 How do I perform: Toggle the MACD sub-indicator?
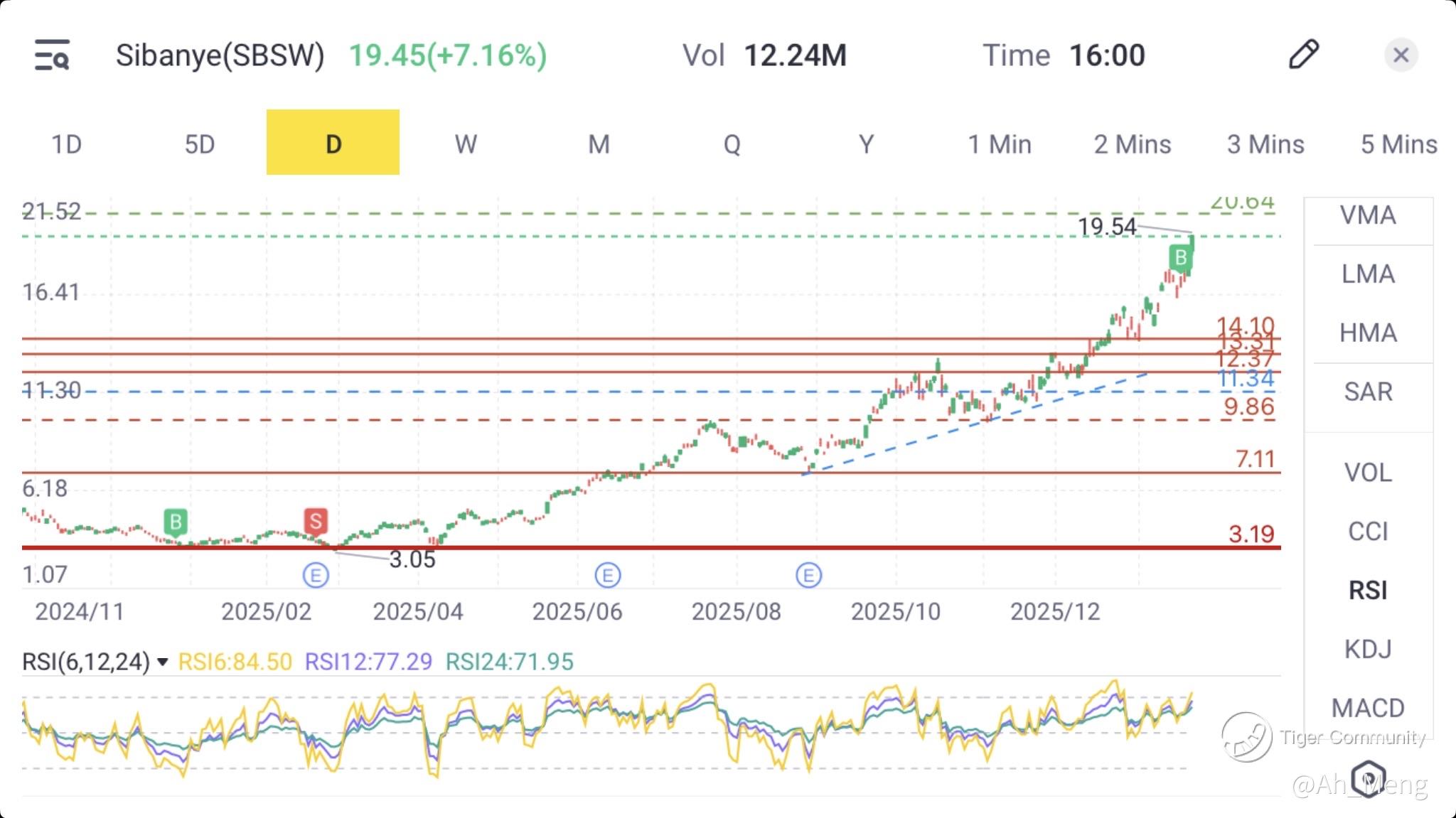[1368, 708]
